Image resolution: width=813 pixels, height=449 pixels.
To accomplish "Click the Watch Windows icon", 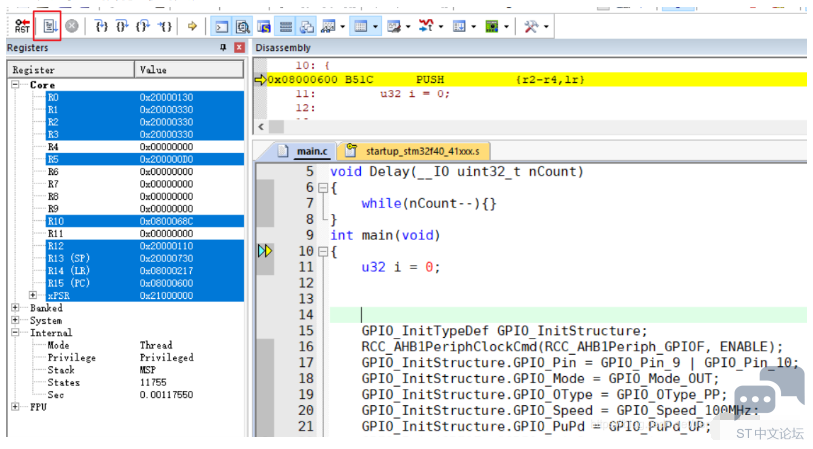I will click(328, 26).
